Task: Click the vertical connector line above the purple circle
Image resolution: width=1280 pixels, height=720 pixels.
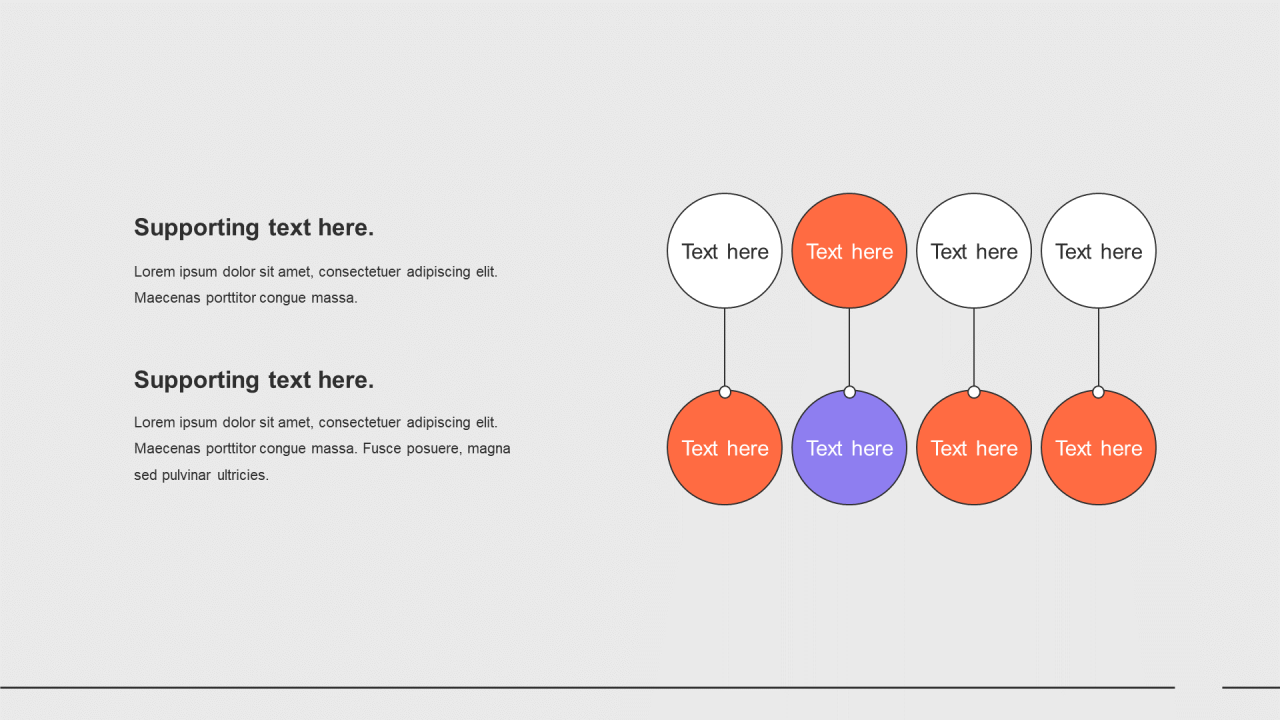Action: pyautogui.click(x=849, y=346)
